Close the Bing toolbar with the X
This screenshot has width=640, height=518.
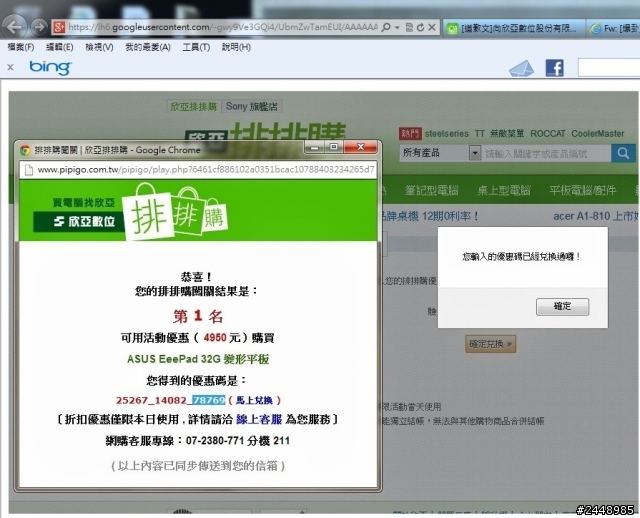point(11,67)
